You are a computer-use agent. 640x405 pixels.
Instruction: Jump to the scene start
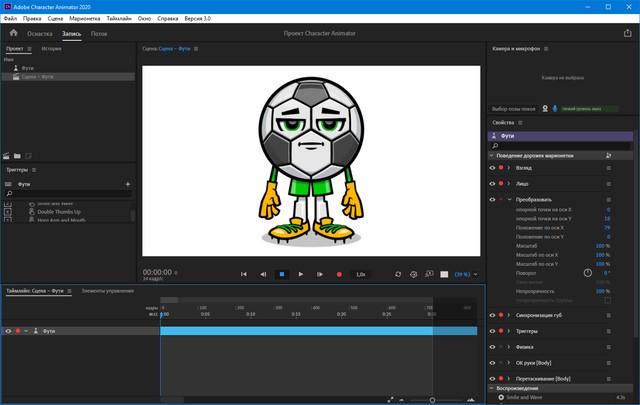(244, 274)
